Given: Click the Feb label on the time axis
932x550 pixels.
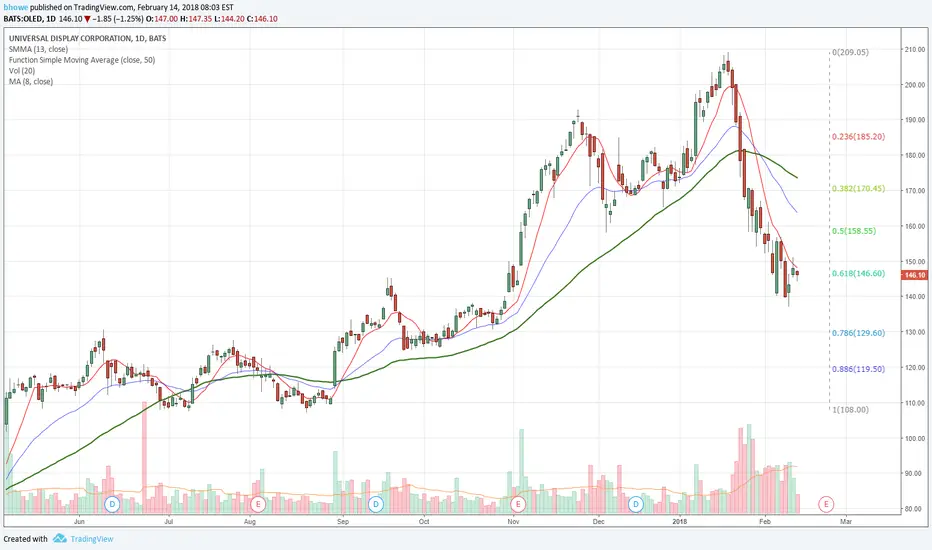Looking at the screenshot, I should click(765, 521).
